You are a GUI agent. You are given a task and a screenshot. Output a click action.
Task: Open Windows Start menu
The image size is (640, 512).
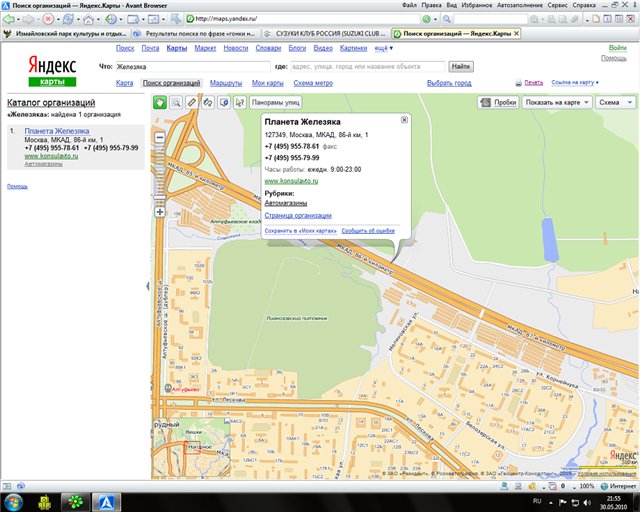pos(13,502)
